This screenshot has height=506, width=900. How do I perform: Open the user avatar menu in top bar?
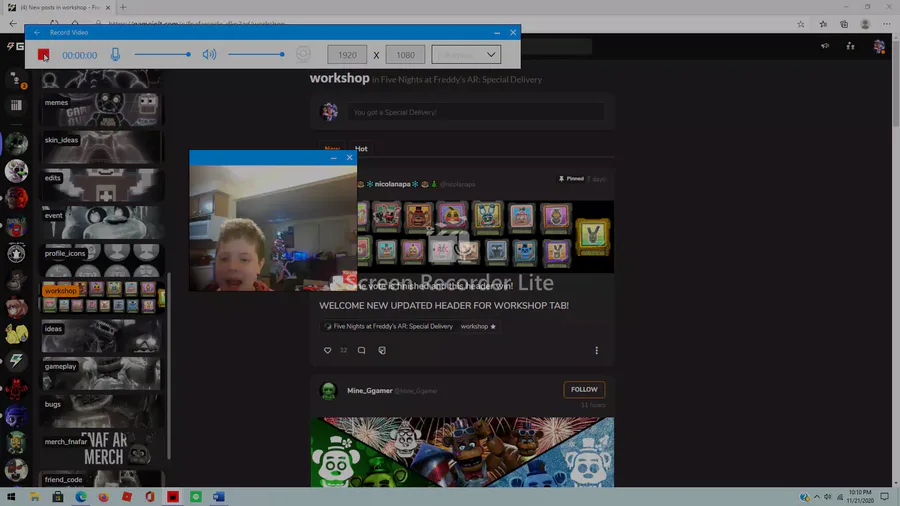point(878,46)
